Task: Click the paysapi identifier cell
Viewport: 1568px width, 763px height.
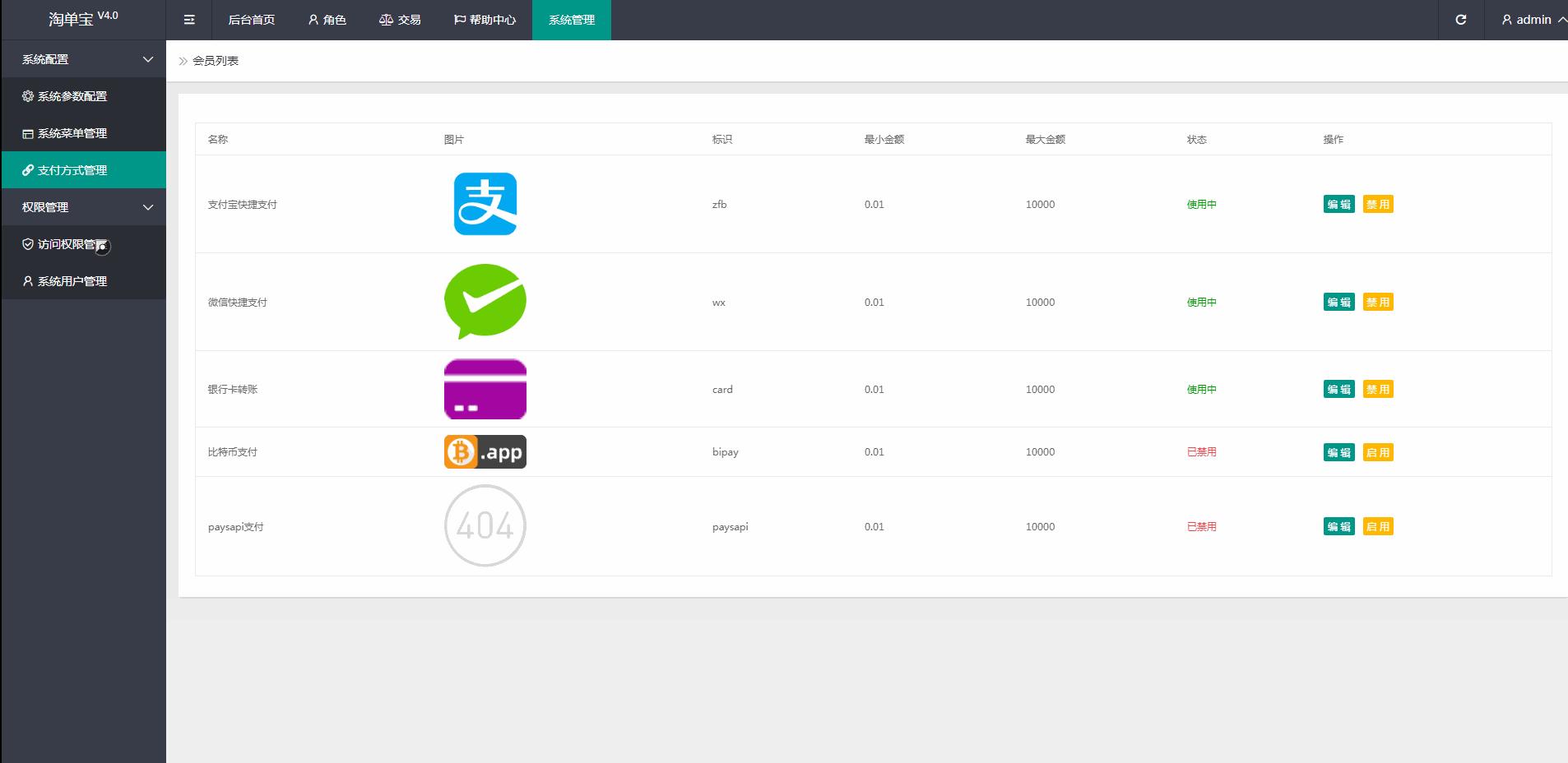Action: pyautogui.click(x=731, y=527)
